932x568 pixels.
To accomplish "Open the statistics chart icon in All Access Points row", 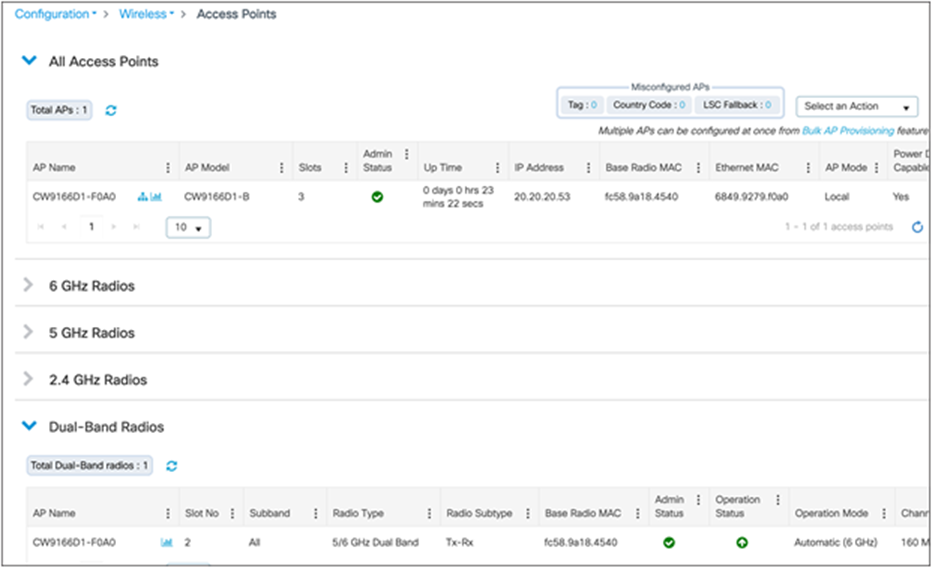I will pos(156,197).
